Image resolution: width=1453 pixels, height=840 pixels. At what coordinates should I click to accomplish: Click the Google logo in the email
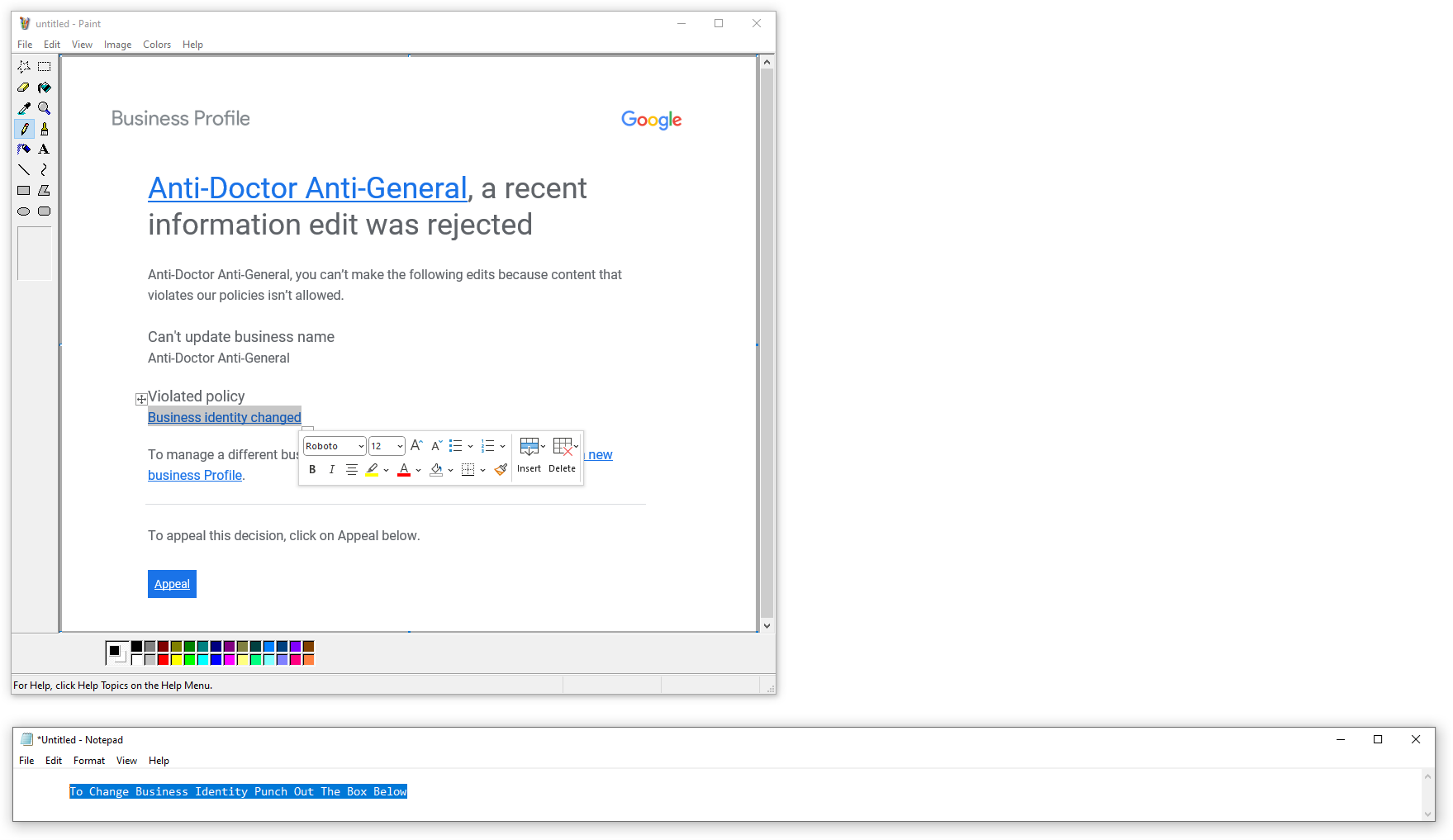652,120
